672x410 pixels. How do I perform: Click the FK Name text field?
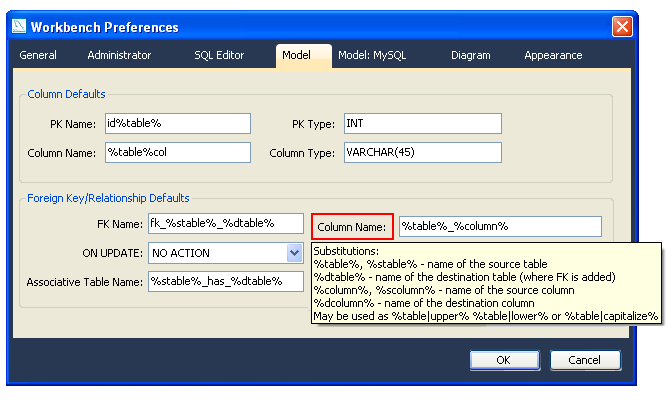(225, 223)
